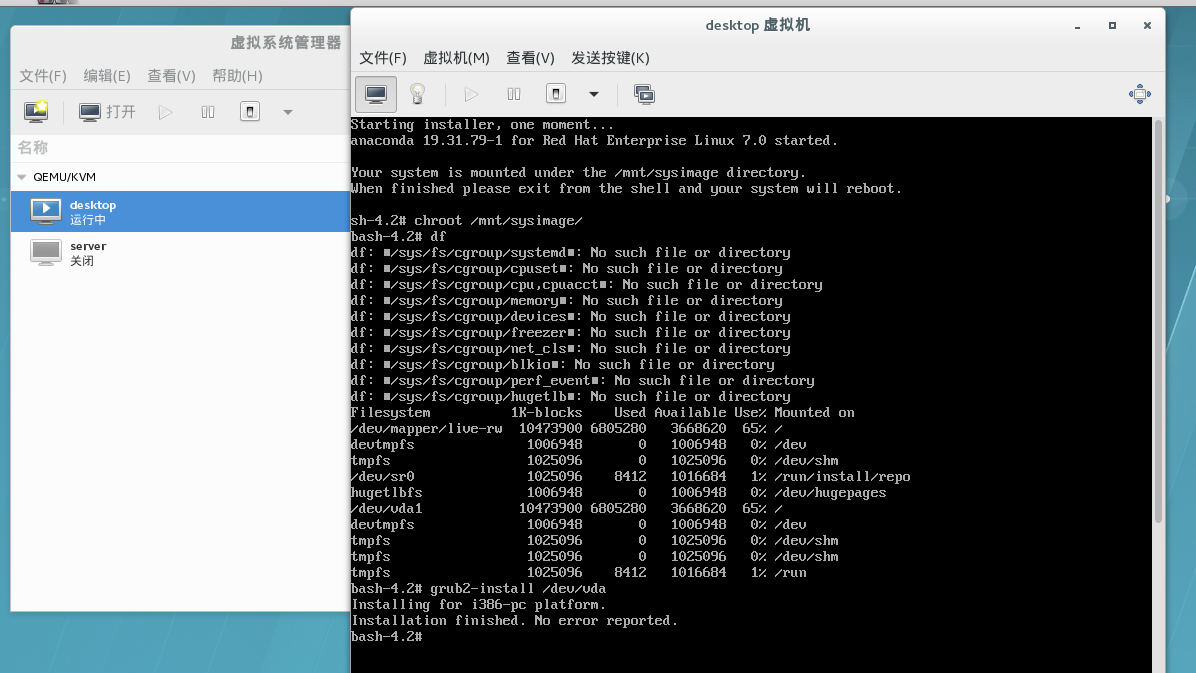Click the desktop VM running monitor icon
This screenshot has width=1196, height=673.
point(46,211)
